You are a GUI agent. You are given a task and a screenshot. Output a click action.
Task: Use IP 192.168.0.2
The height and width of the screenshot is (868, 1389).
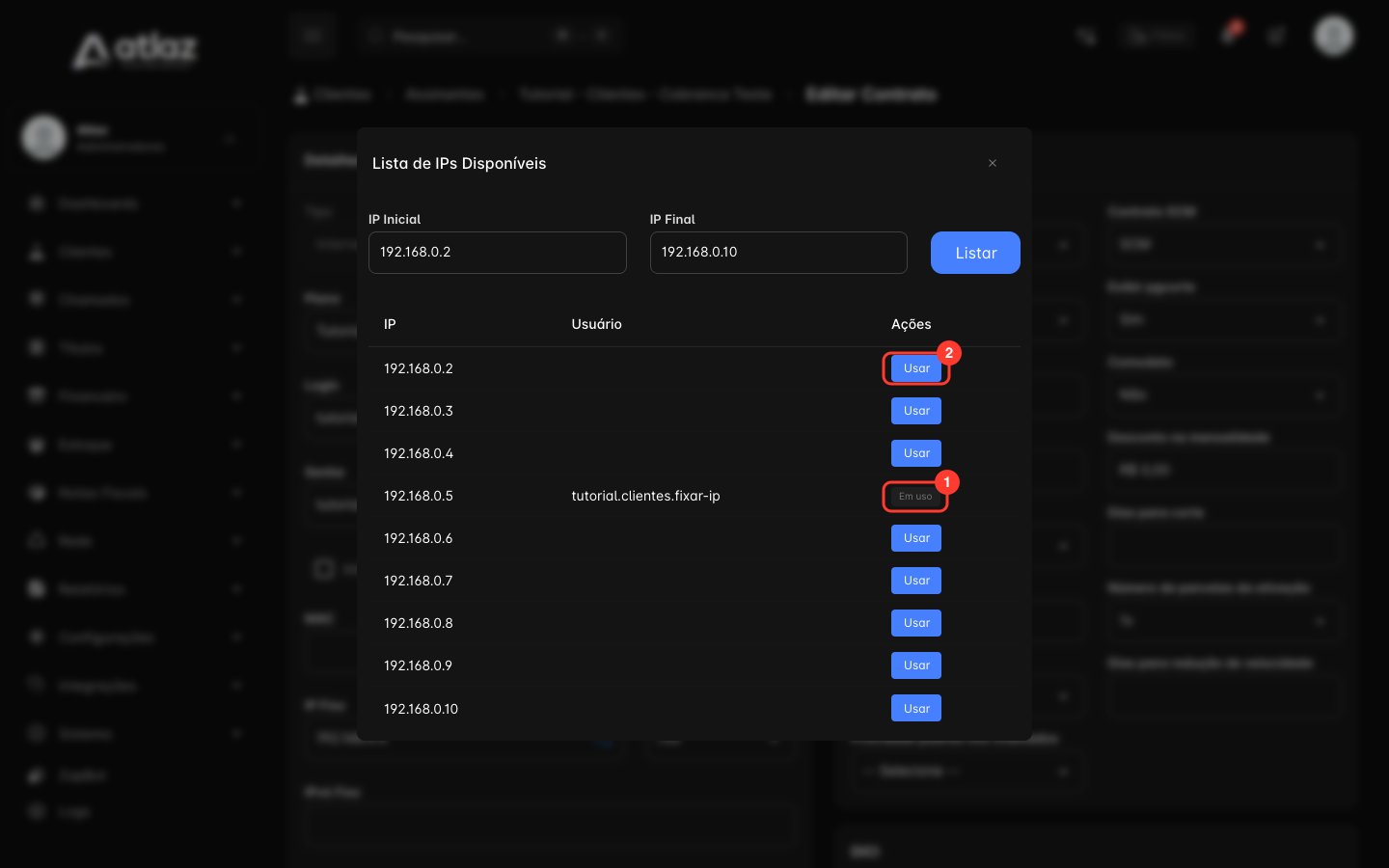pyautogui.click(x=916, y=368)
